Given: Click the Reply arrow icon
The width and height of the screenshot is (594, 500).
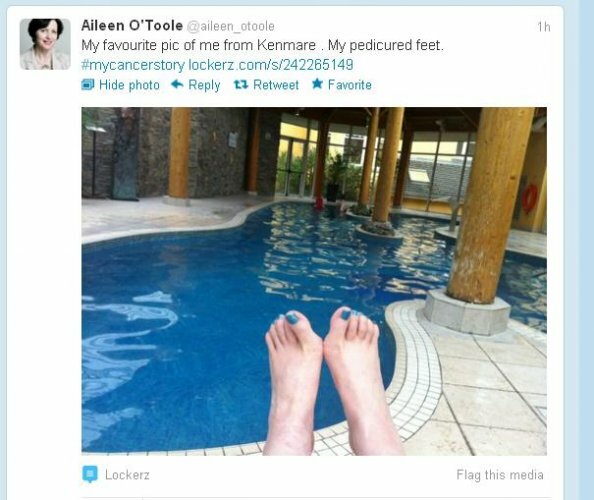Looking at the screenshot, I should coord(177,84).
